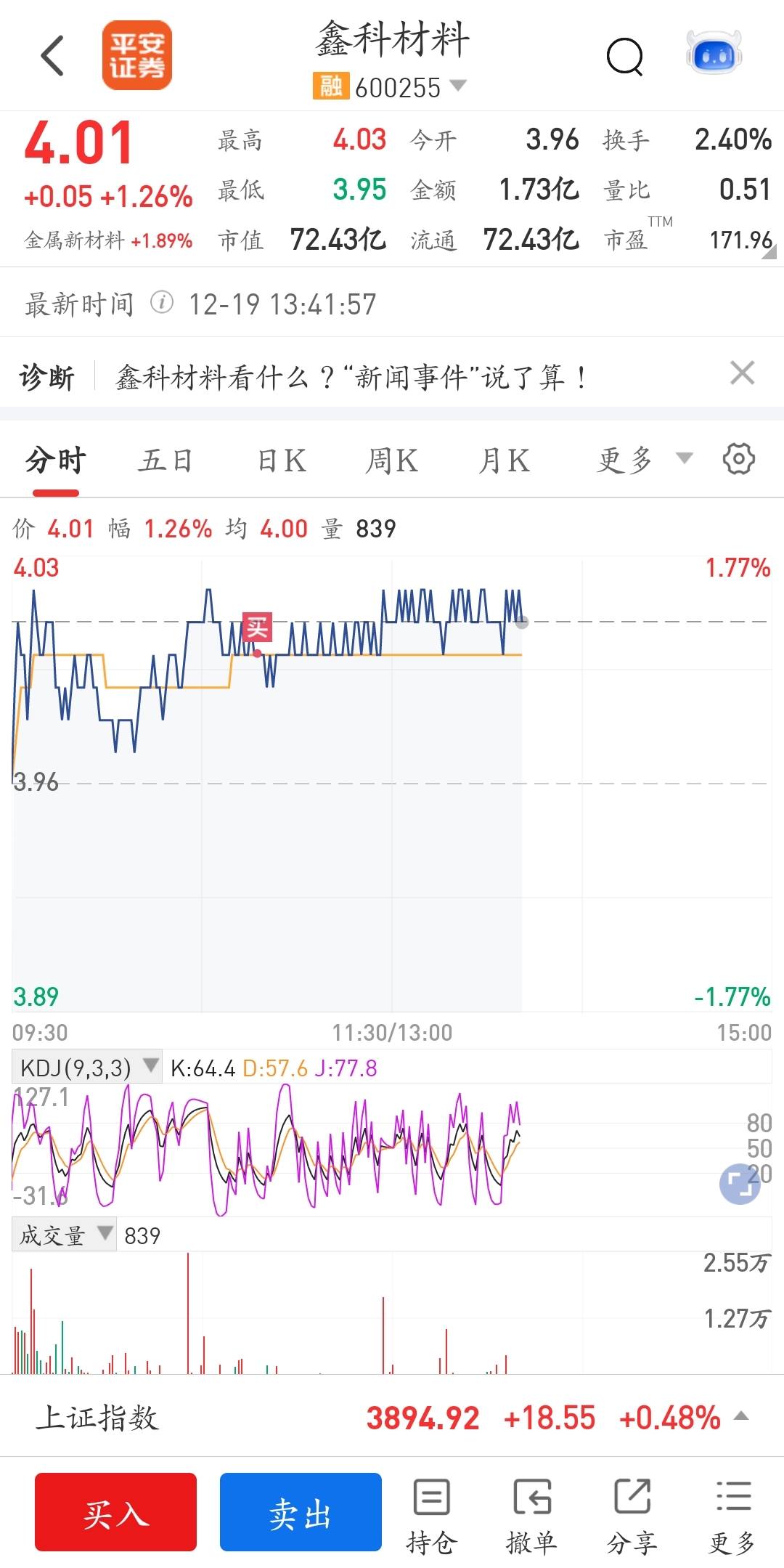Tap the timestamp 12-19 13:41:57
784x1568 pixels.
click(282, 304)
